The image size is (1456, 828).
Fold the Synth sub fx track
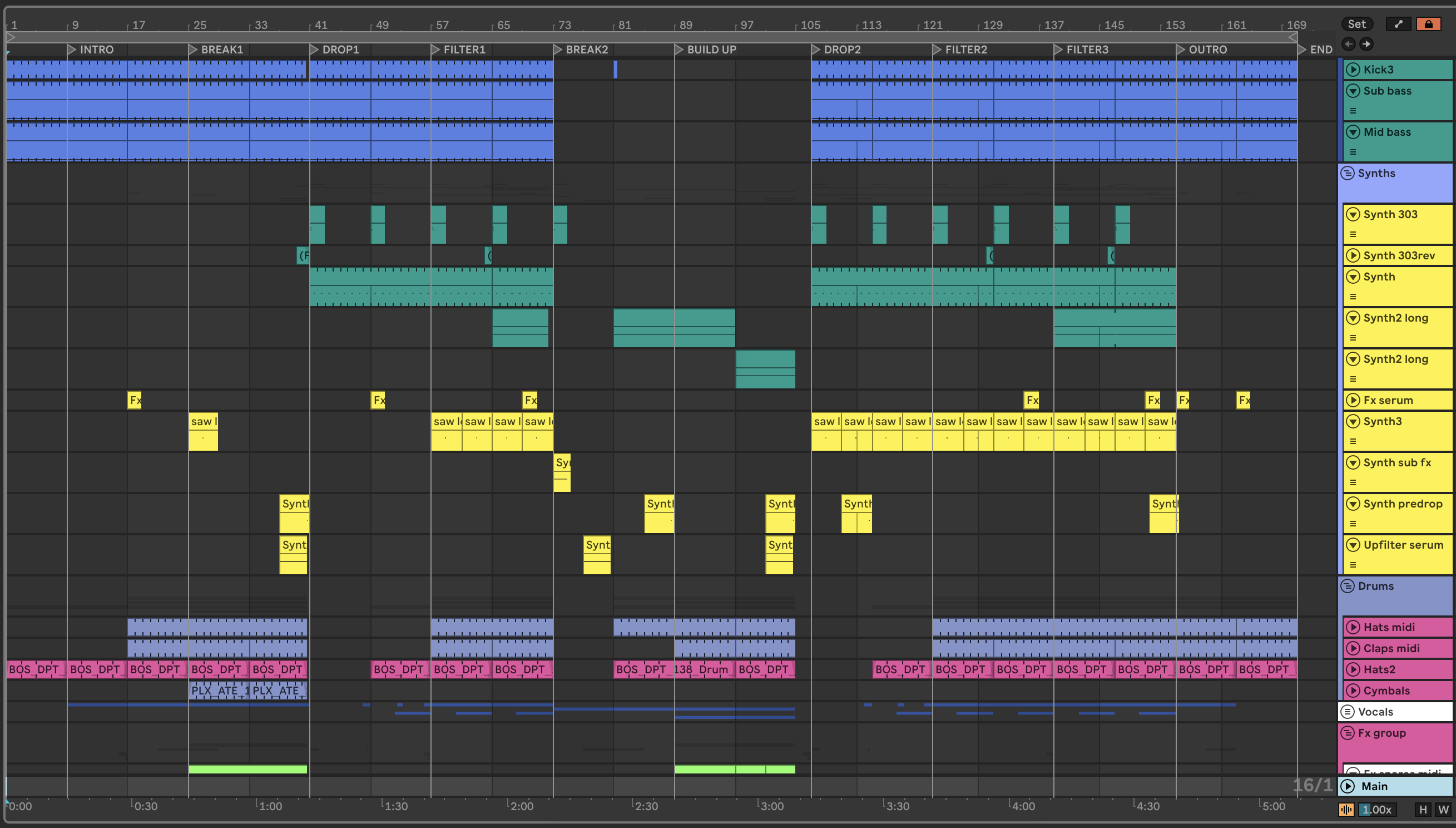(x=1353, y=462)
